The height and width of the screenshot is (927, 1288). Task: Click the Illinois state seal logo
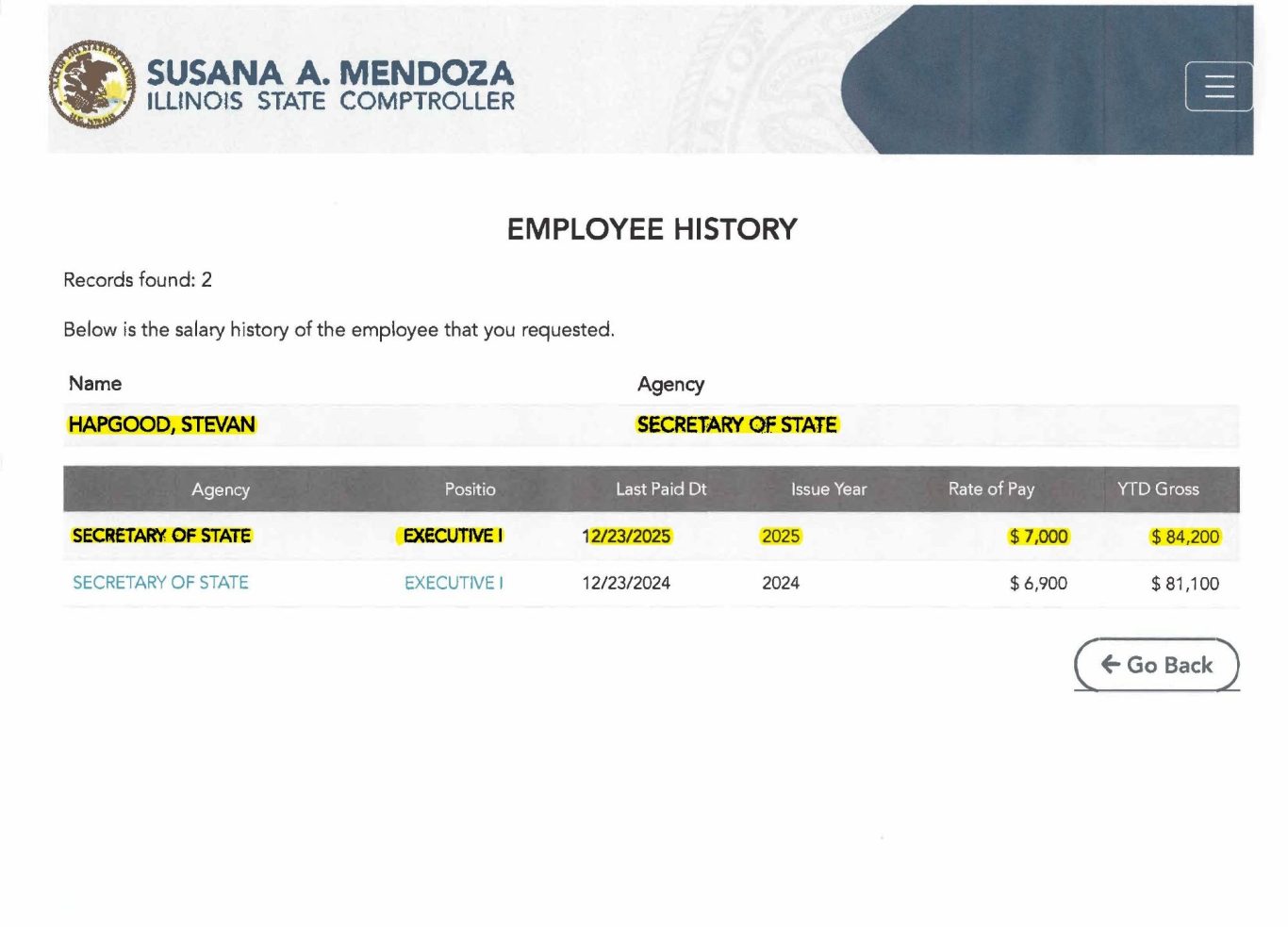click(x=91, y=85)
